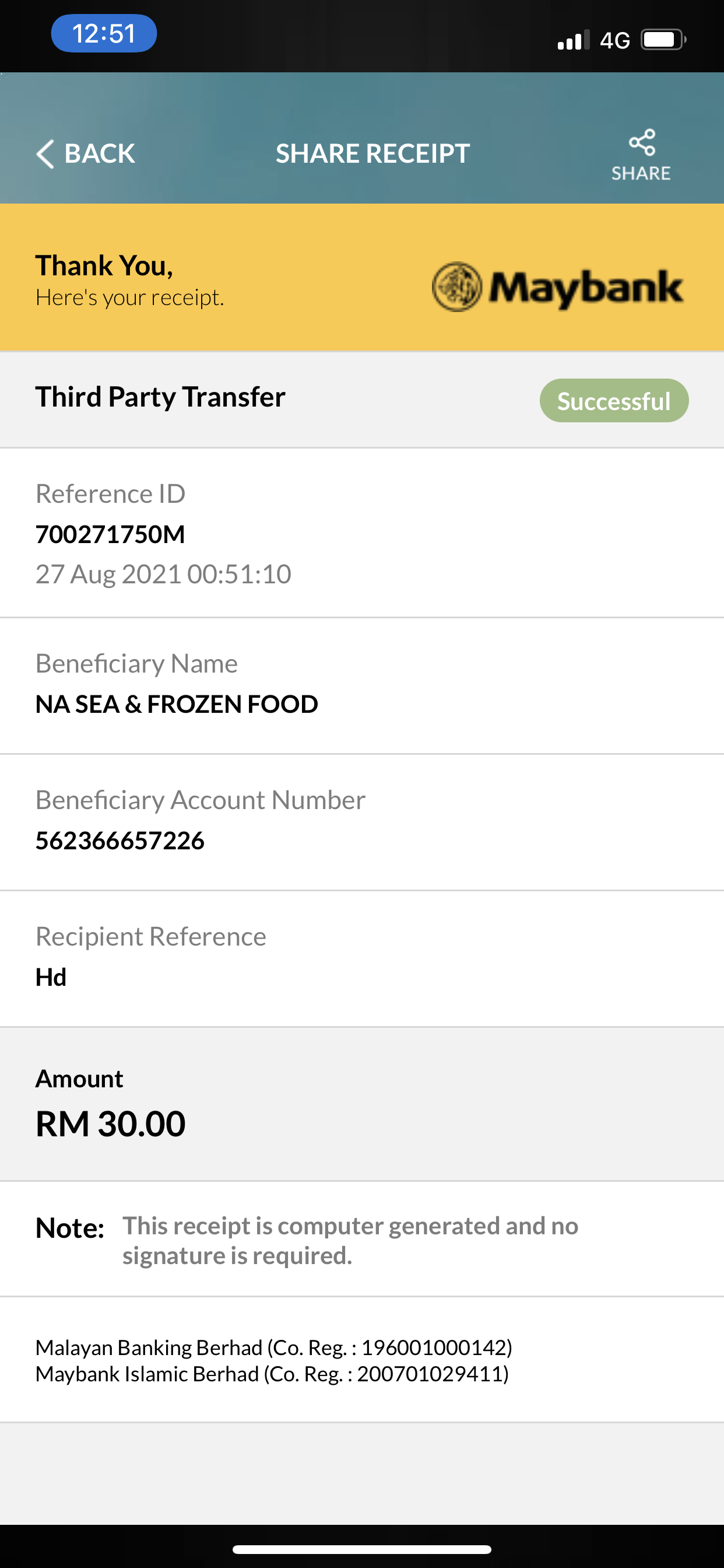724x1568 pixels.
Task: Select the SHARE RECEIPT title
Action: pyautogui.click(x=373, y=153)
